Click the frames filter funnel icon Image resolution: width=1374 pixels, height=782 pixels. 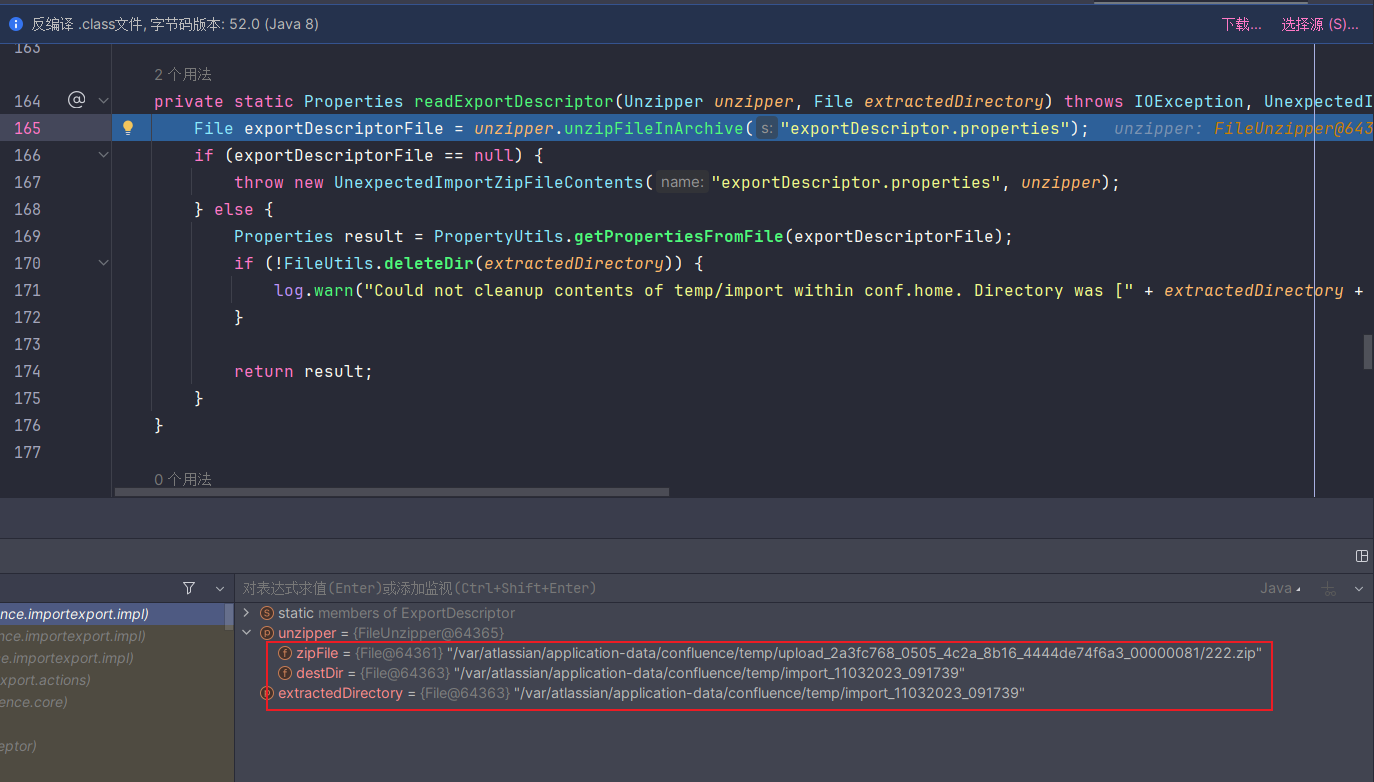[189, 588]
